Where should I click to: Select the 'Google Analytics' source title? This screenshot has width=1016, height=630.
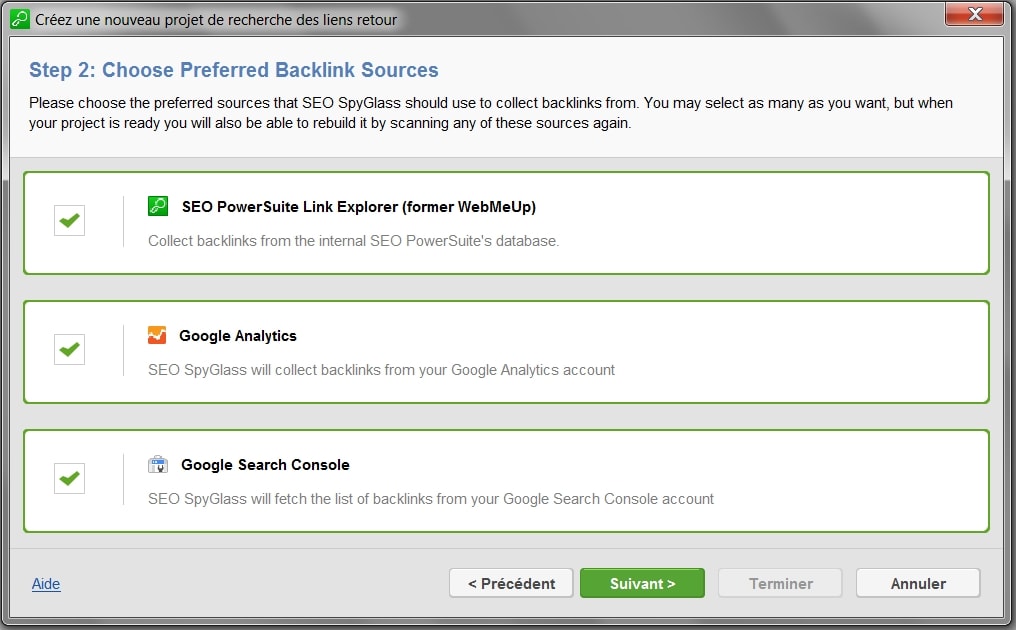pyautogui.click(x=238, y=336)
